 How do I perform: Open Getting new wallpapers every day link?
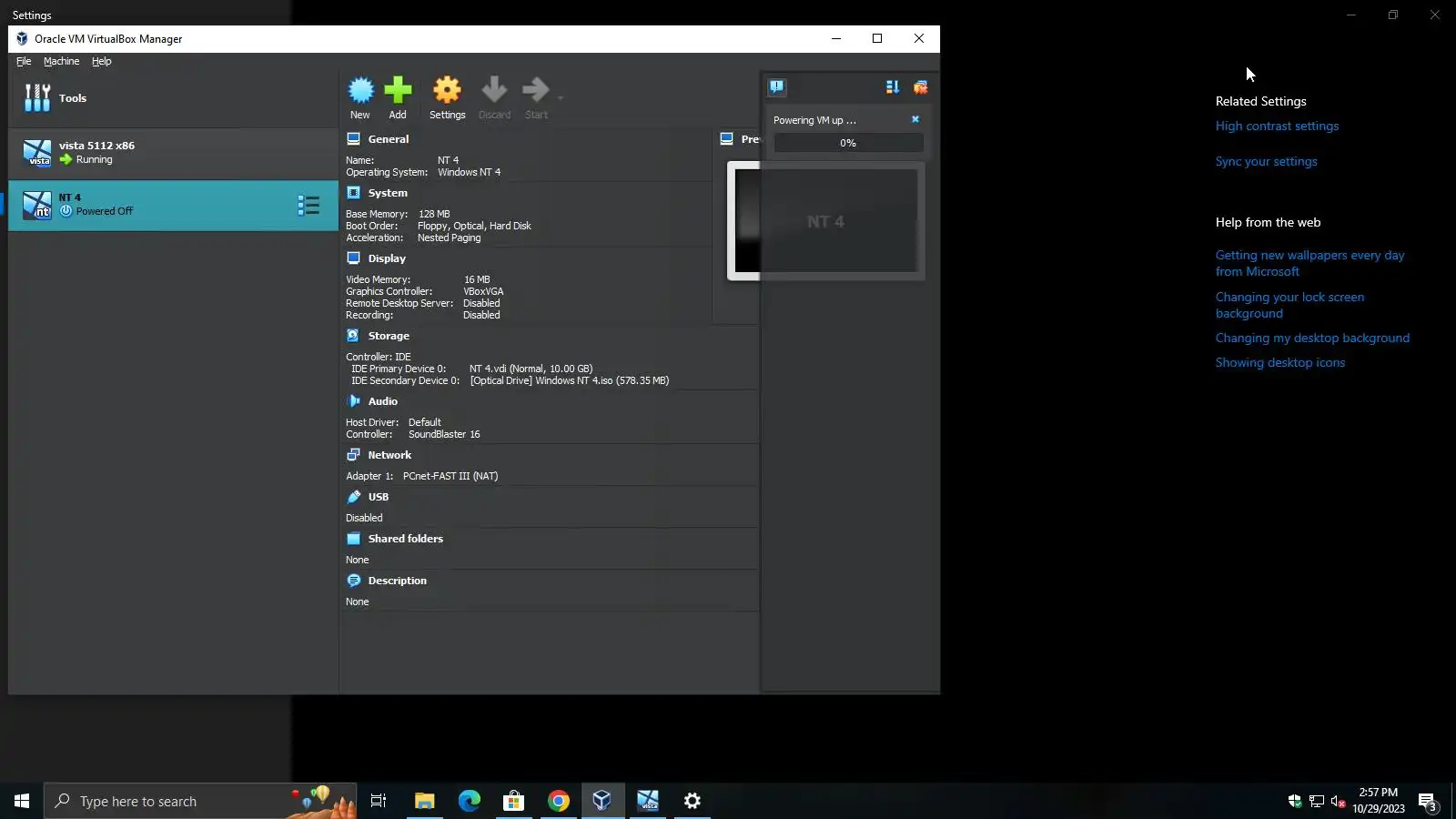1309,264
